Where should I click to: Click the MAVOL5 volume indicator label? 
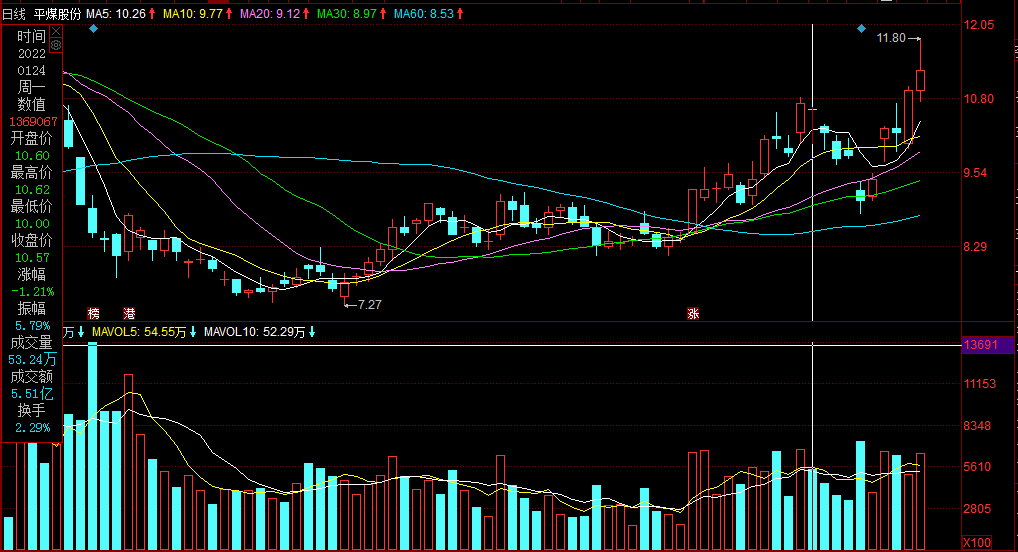[138, 331]
